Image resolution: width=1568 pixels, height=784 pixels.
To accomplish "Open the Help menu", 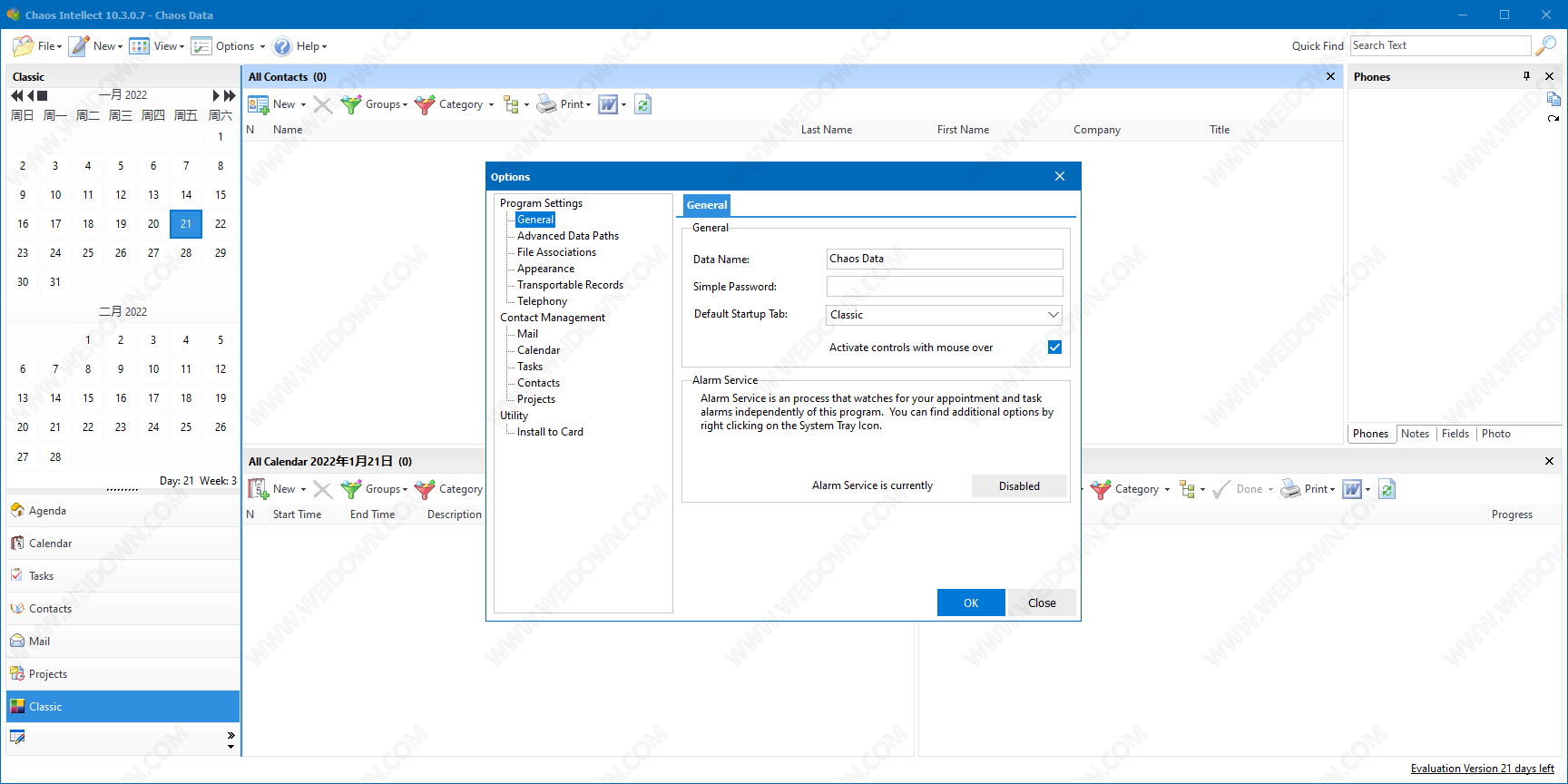I will tap(300, 46).
